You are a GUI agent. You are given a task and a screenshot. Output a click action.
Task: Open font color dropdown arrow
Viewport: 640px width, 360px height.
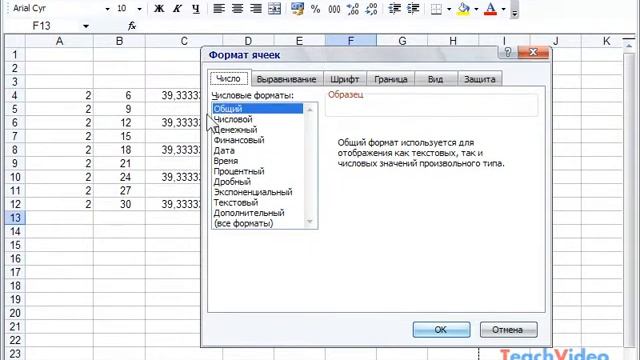(x=503, y=9)
